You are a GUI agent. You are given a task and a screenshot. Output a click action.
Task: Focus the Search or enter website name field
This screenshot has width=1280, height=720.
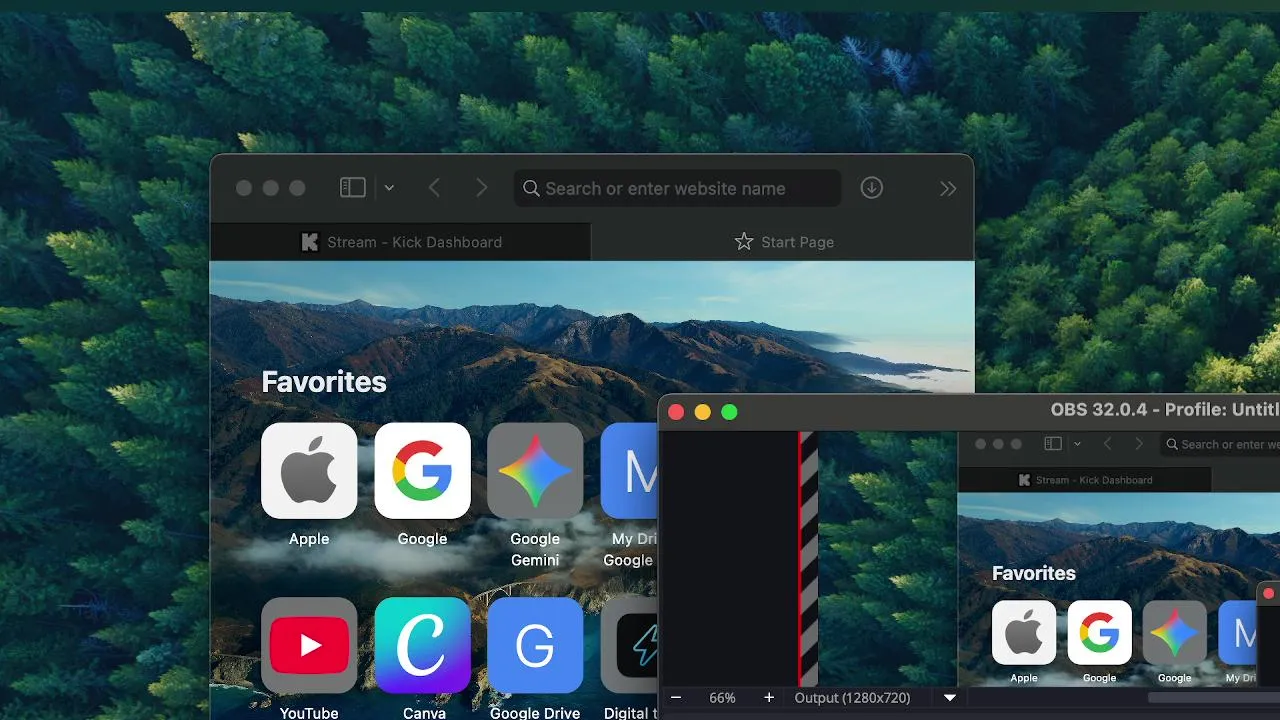[x=677, y=188]
